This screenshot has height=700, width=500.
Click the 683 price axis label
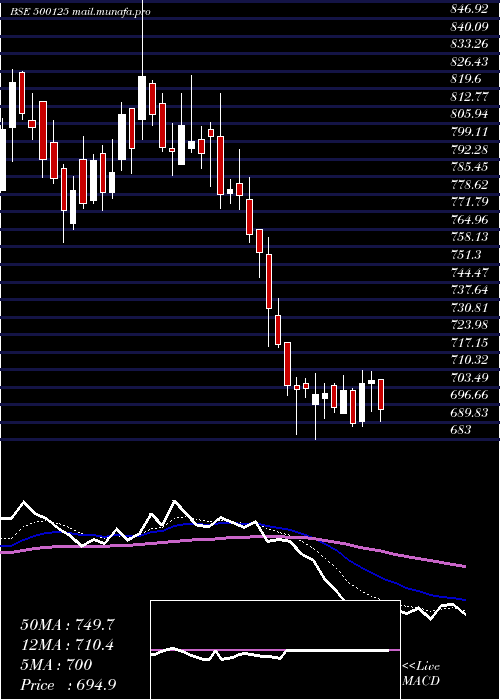(x=461, y=430)
